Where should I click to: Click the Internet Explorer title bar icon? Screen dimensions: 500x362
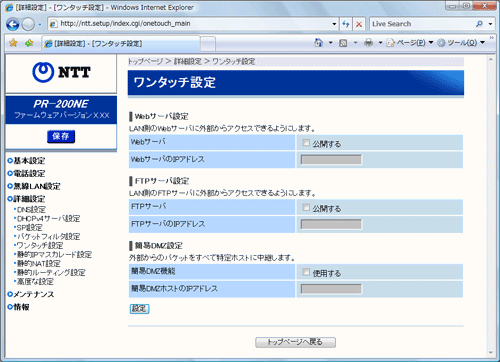pos(9,7)
